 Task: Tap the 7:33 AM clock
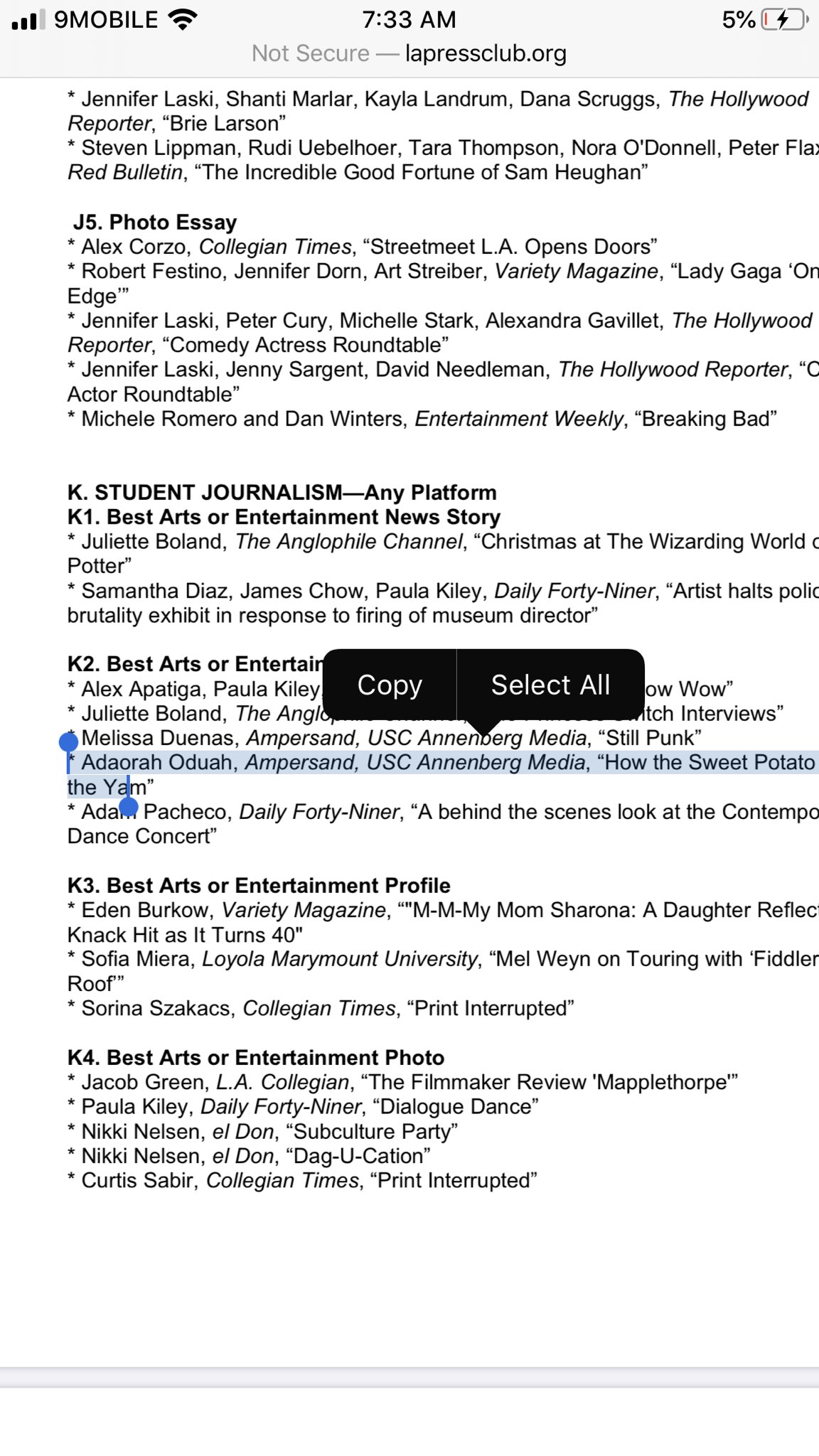tap(409, 20)
